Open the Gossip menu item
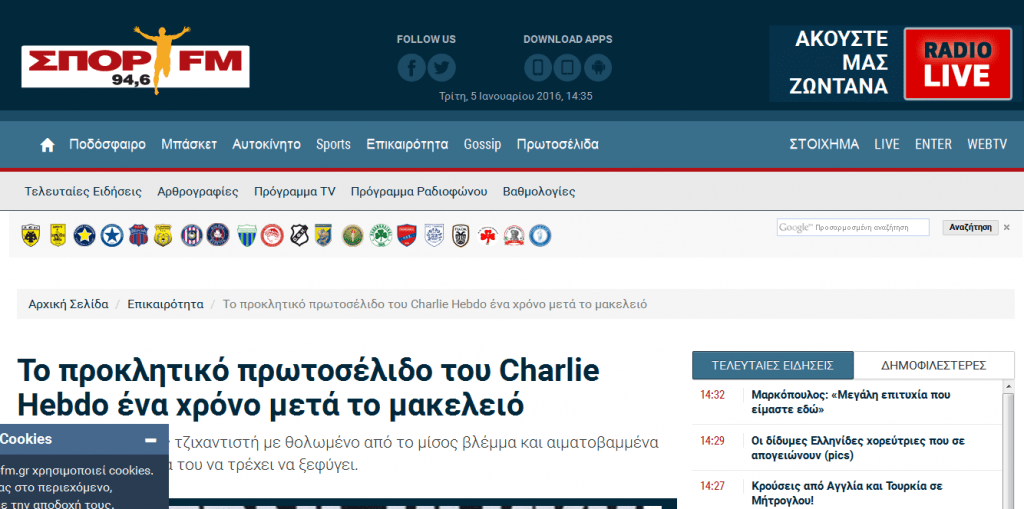Screen dimensions: 1024x509 483,144
